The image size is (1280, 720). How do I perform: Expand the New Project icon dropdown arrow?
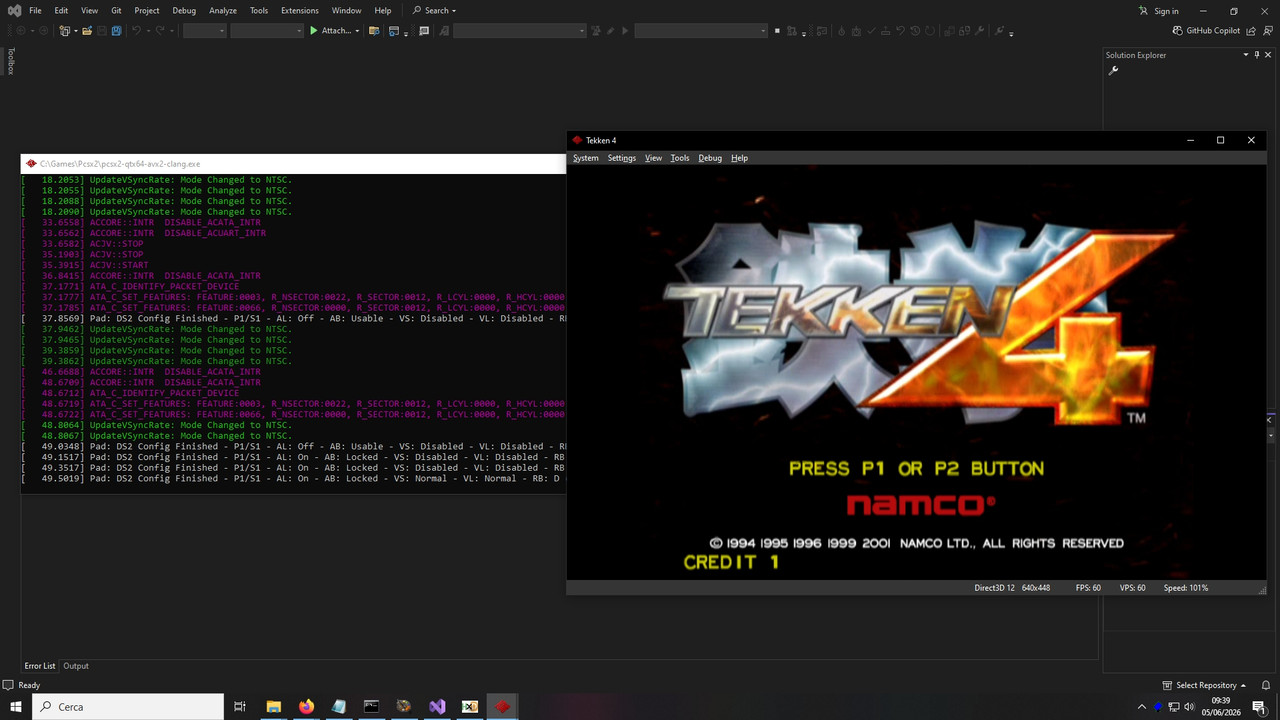coord(75,31)
